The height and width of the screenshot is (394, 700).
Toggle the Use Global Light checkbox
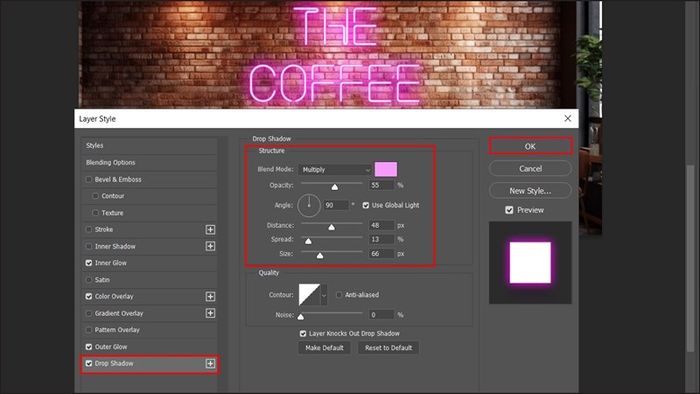[x=366, y=205]
